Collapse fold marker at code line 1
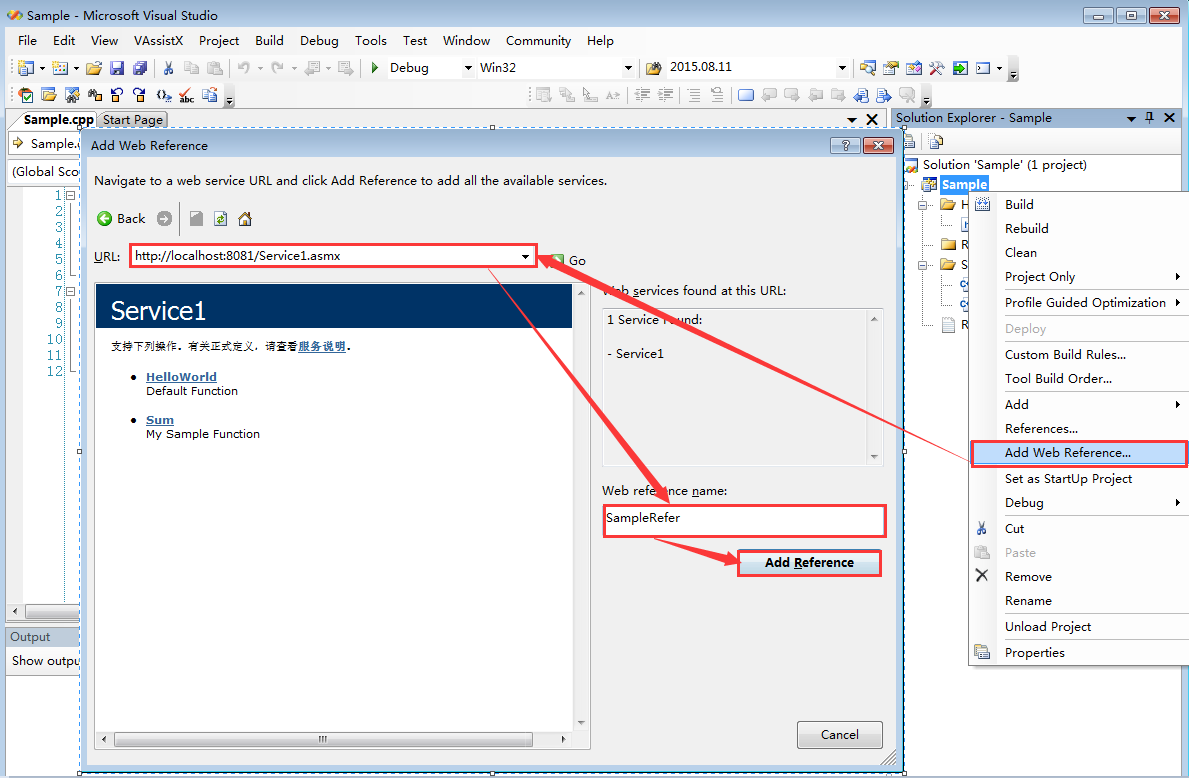Image resolution: width=1189 pixels, height=778 pixels. coord(71,195)
